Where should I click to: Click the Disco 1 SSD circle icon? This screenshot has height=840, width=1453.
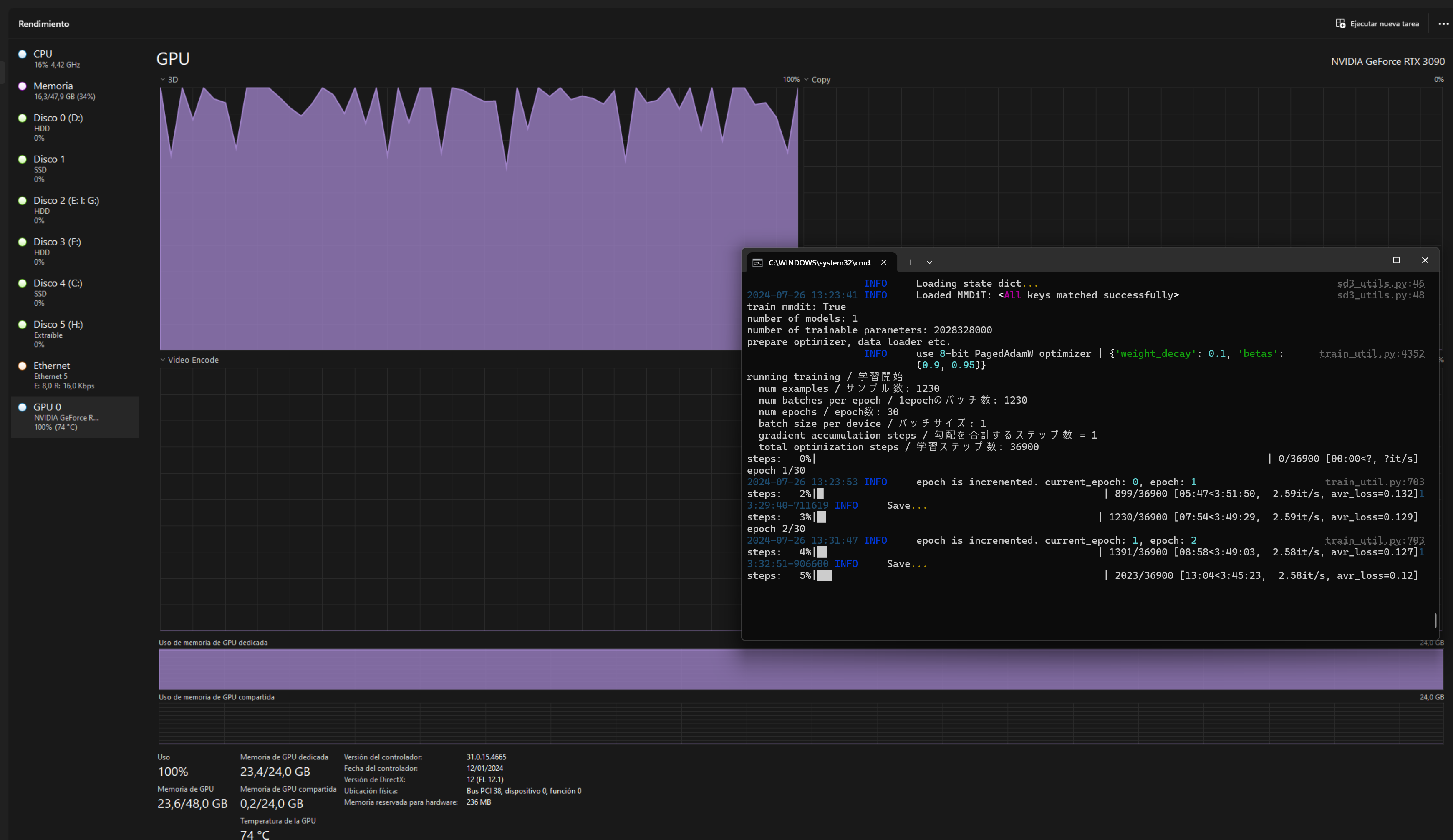click(x=23, y=159)
